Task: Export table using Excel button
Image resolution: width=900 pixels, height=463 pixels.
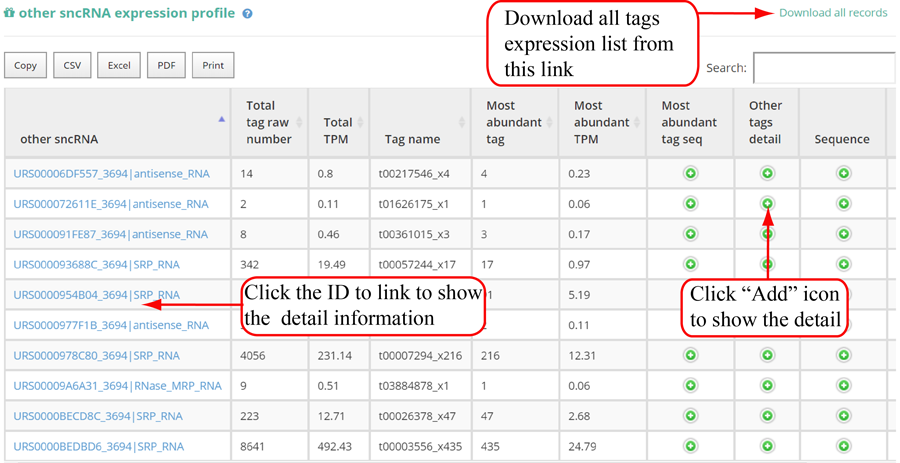Action: coord(119,65)
